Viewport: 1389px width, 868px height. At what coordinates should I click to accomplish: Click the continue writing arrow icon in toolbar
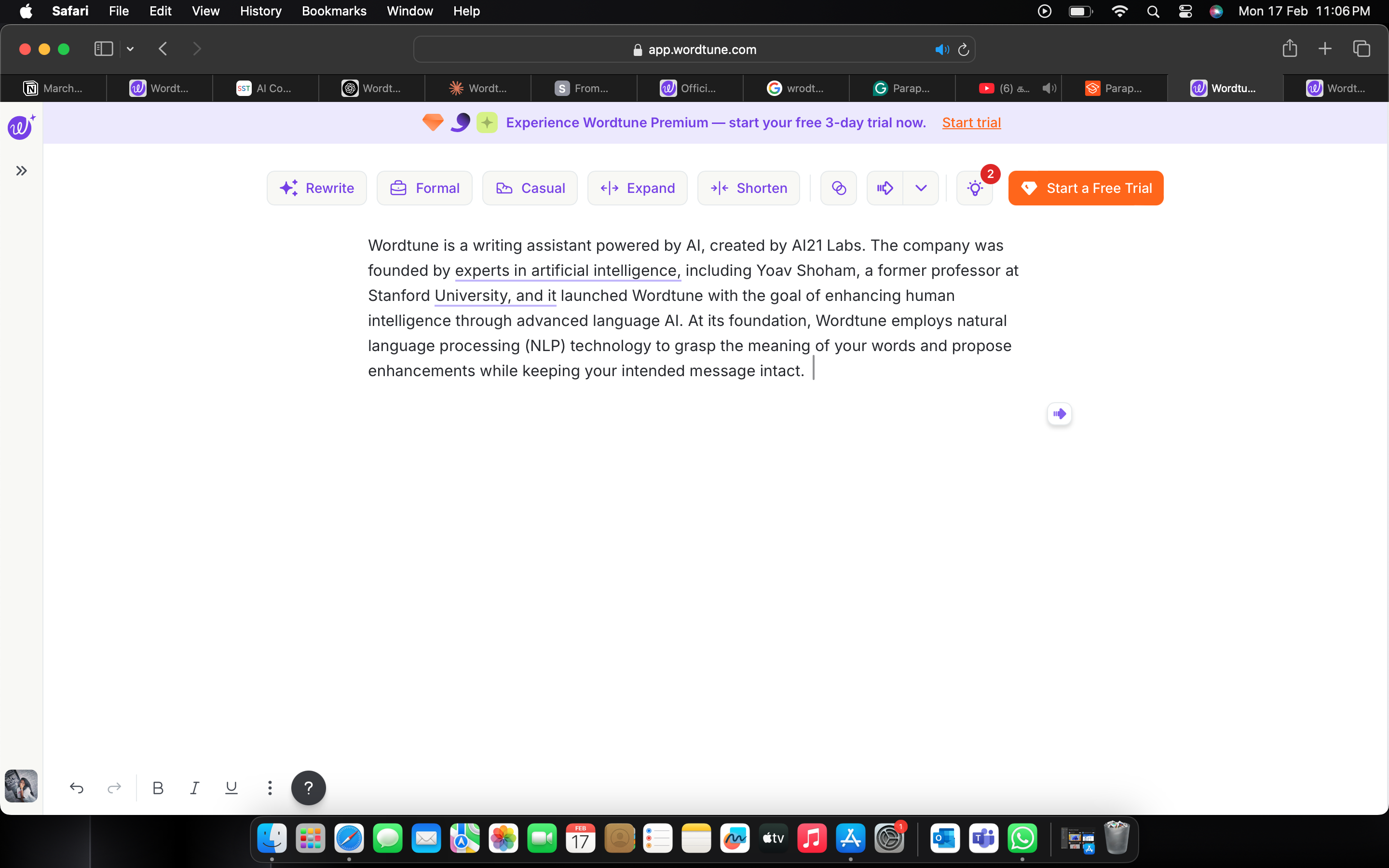click(885, 188)
